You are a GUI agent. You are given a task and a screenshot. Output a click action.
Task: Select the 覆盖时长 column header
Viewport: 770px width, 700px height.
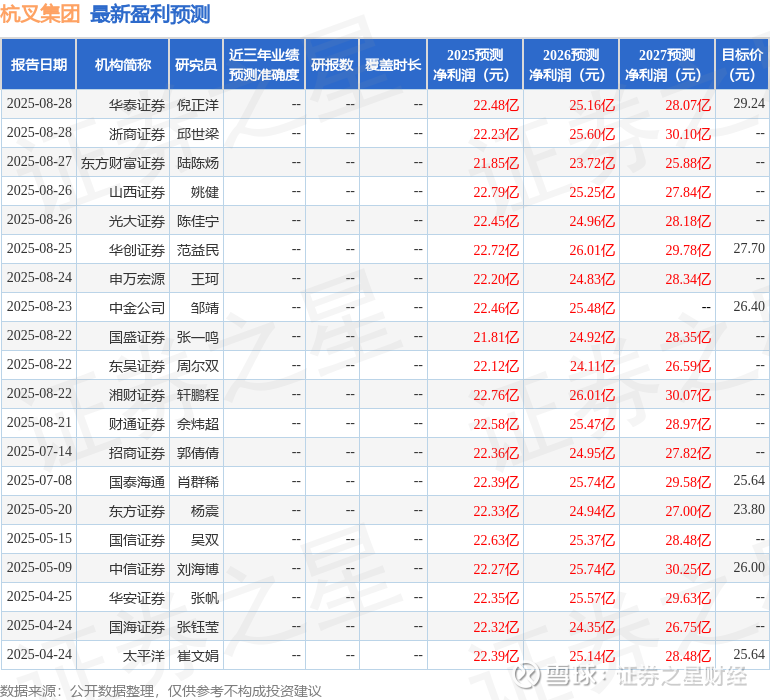click(393, 64)
